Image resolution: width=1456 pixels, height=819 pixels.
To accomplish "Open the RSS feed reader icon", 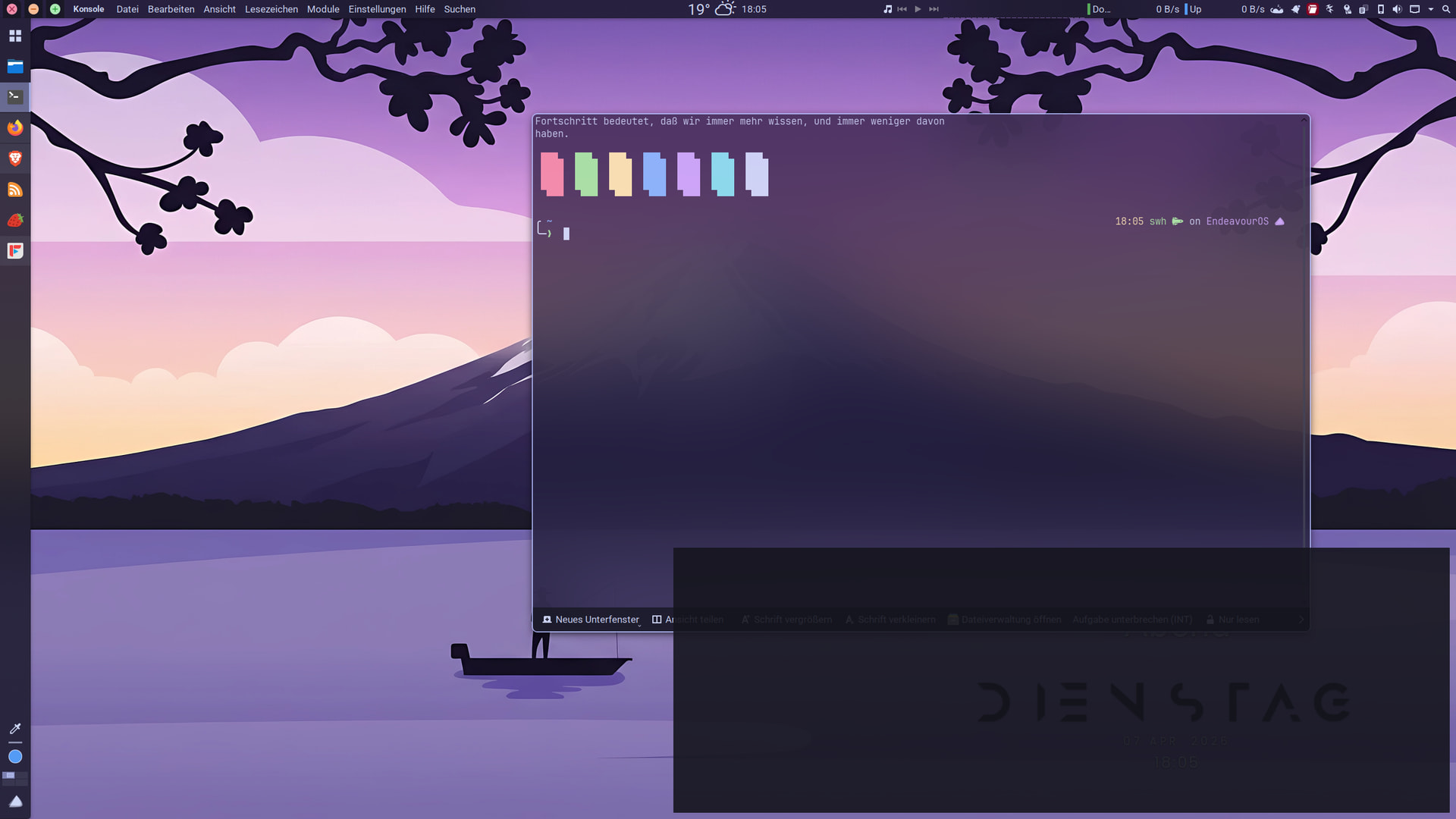I will (15, 190).
